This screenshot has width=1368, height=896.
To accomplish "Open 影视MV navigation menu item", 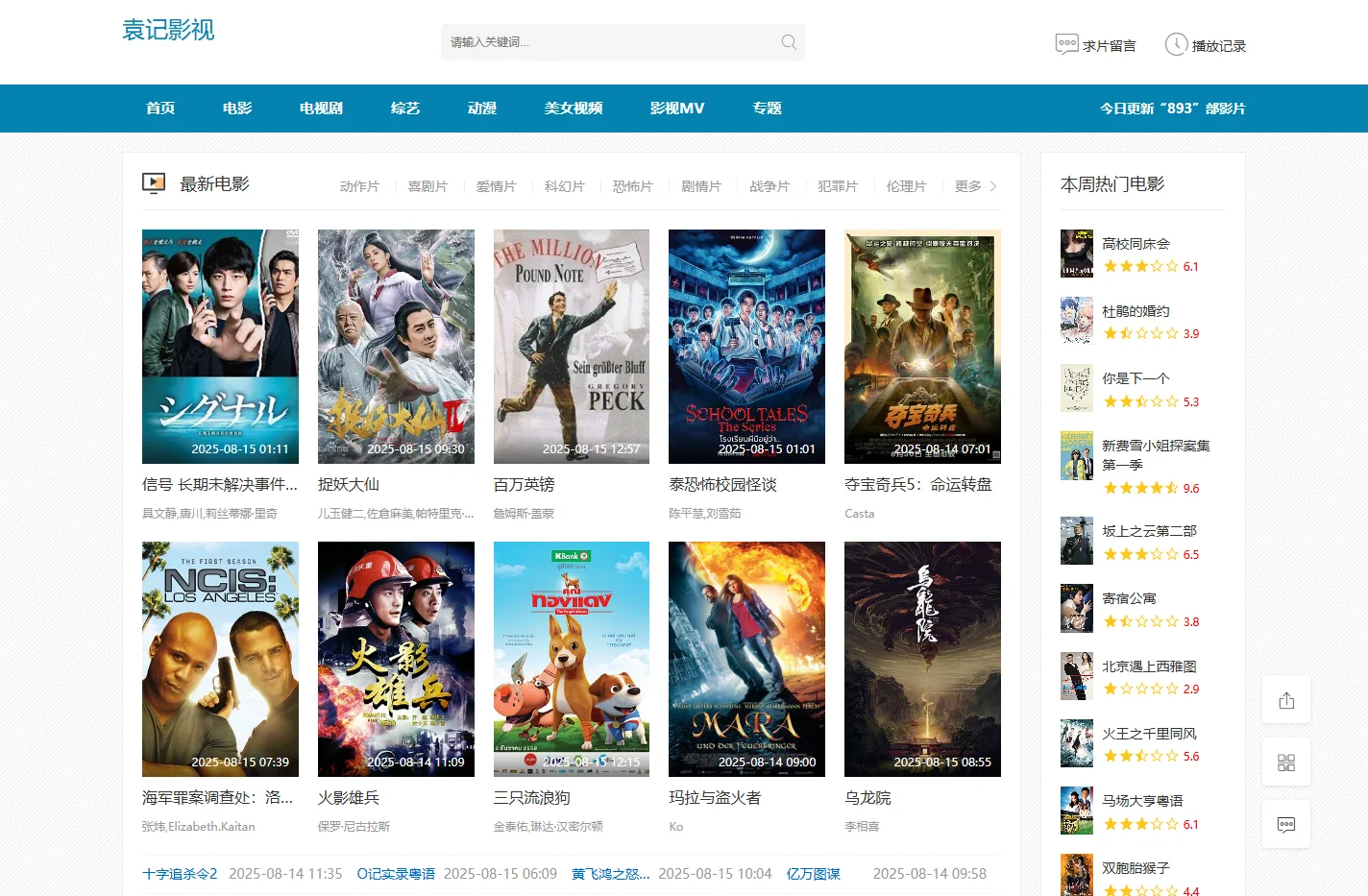I will coord(677,109).
